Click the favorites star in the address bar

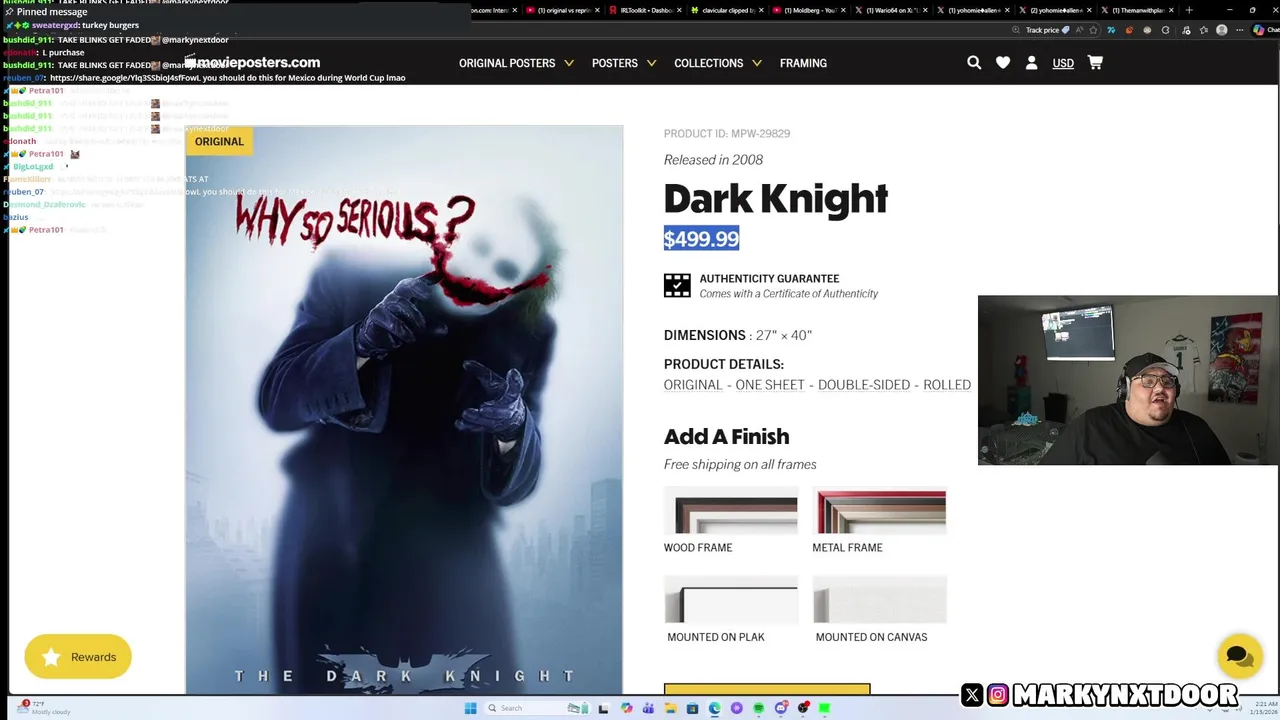pyautogui.click(x=1093, y=30)
